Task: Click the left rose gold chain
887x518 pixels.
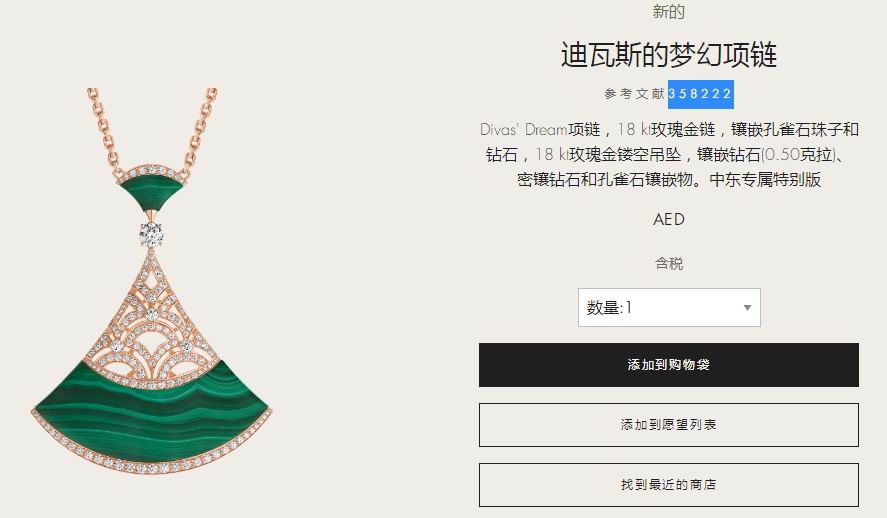Action: pos(105,131)
